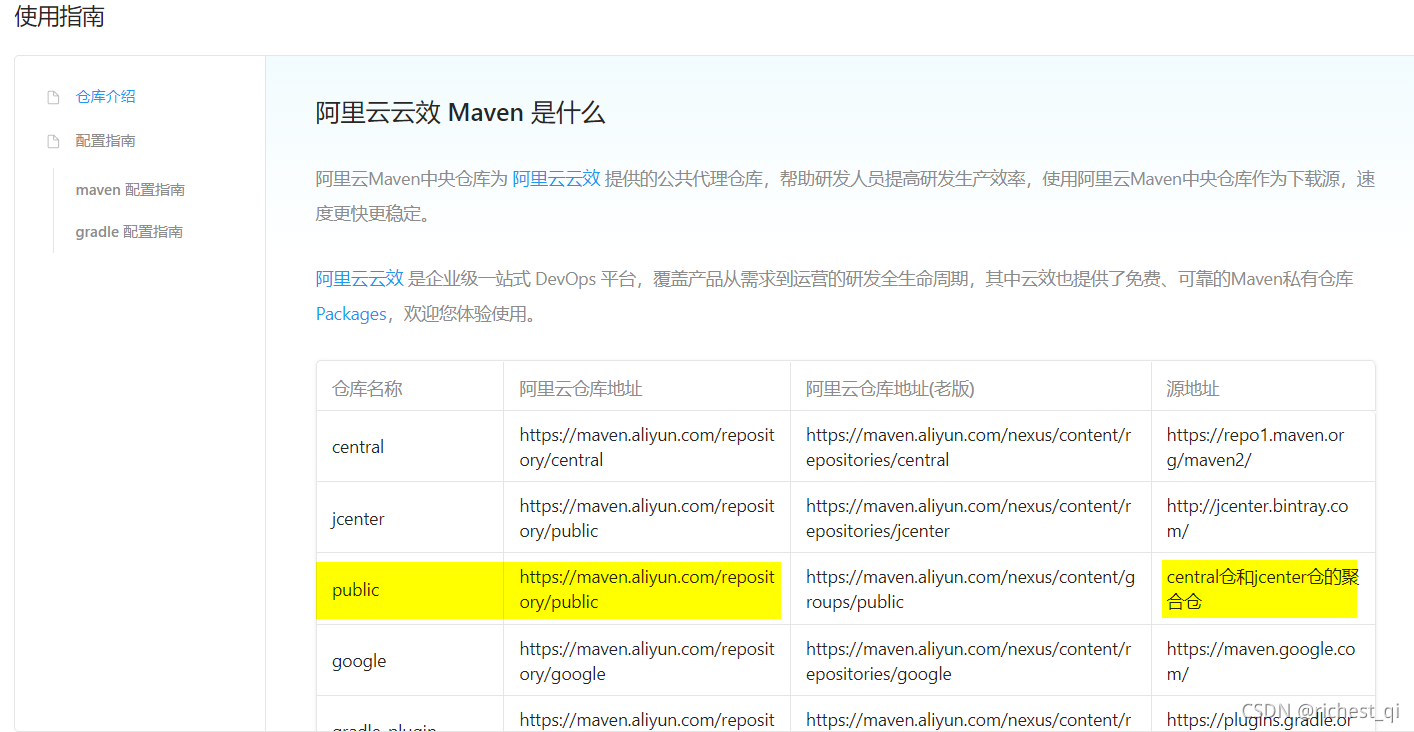Click the repo1.maven.org/maven2 source address
Viewport: 1414px width, 732px height.
(1255, 447)
